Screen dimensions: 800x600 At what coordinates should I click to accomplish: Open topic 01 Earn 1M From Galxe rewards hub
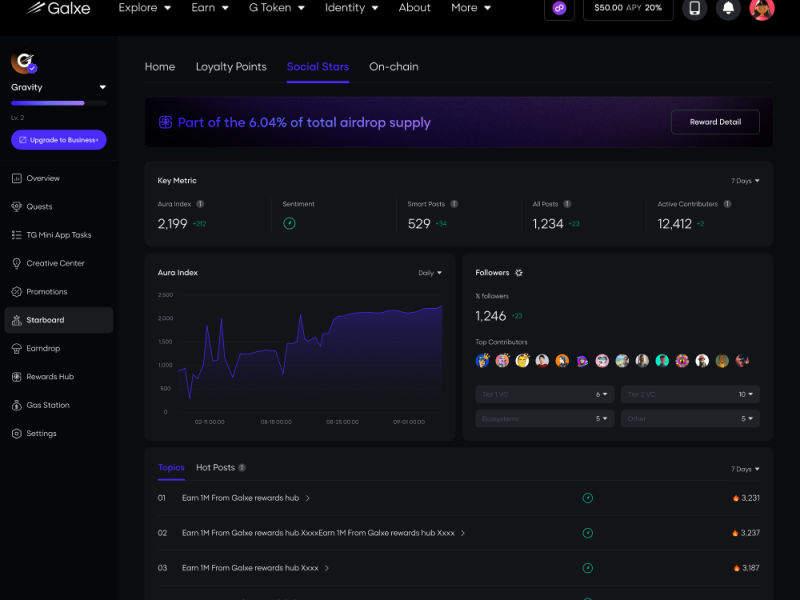[x=240, y=498]
